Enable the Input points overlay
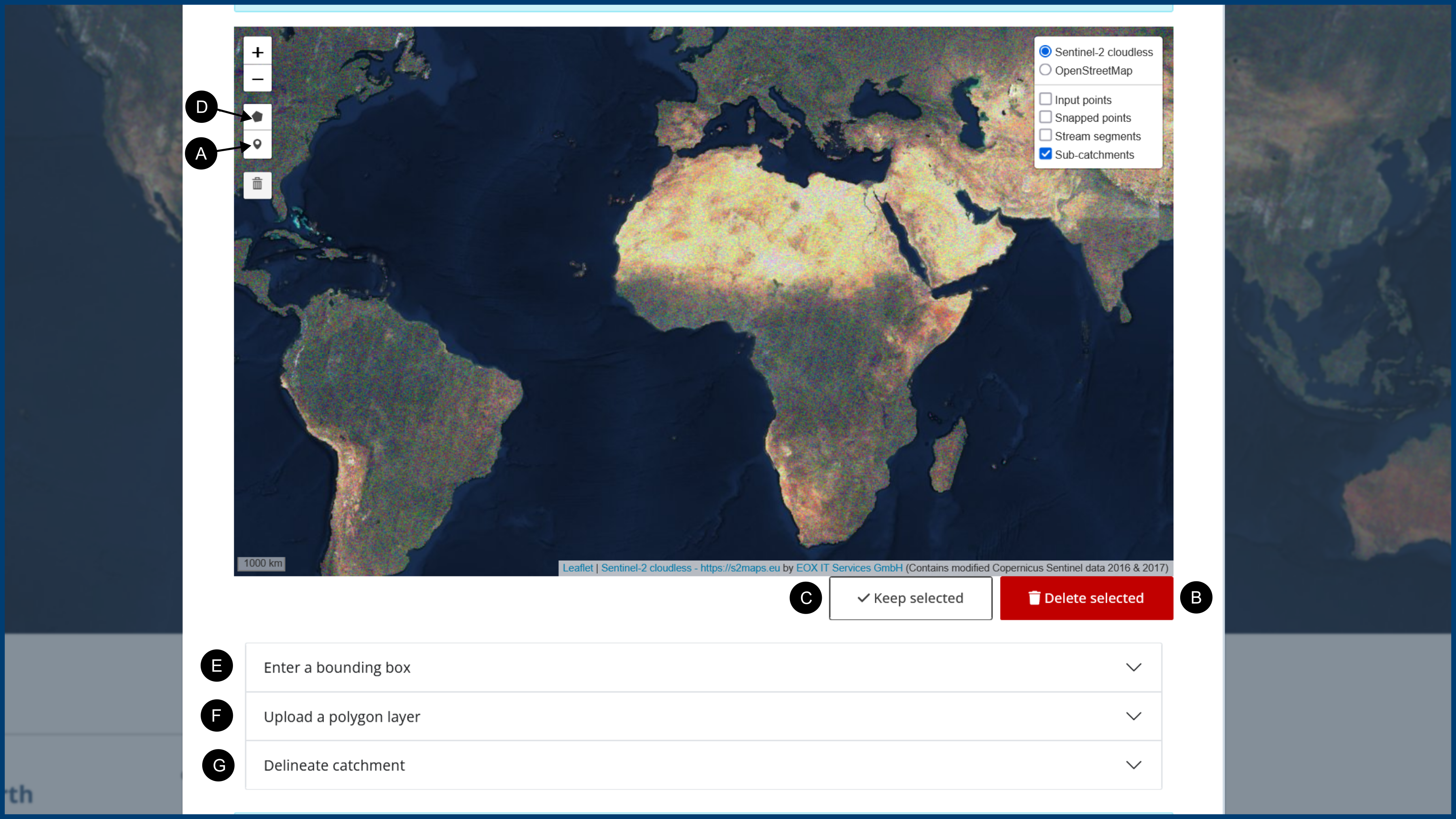 1045,99
